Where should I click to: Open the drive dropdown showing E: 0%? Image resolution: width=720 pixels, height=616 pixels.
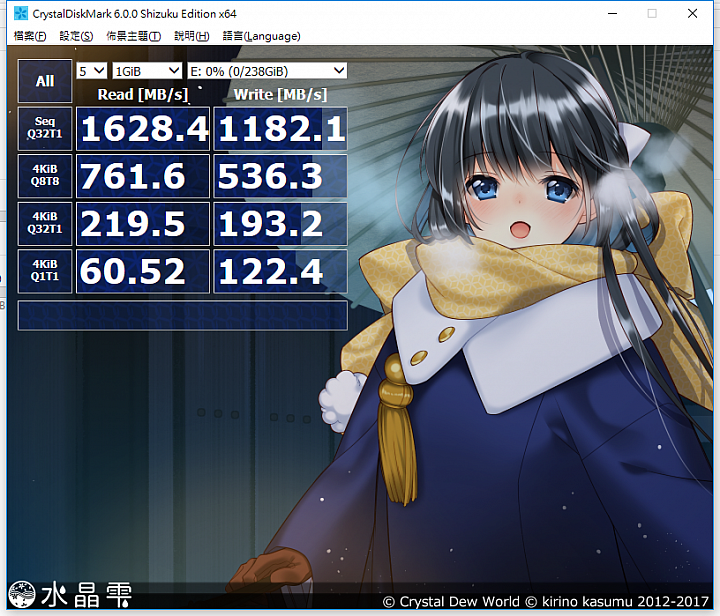point(267,71)
